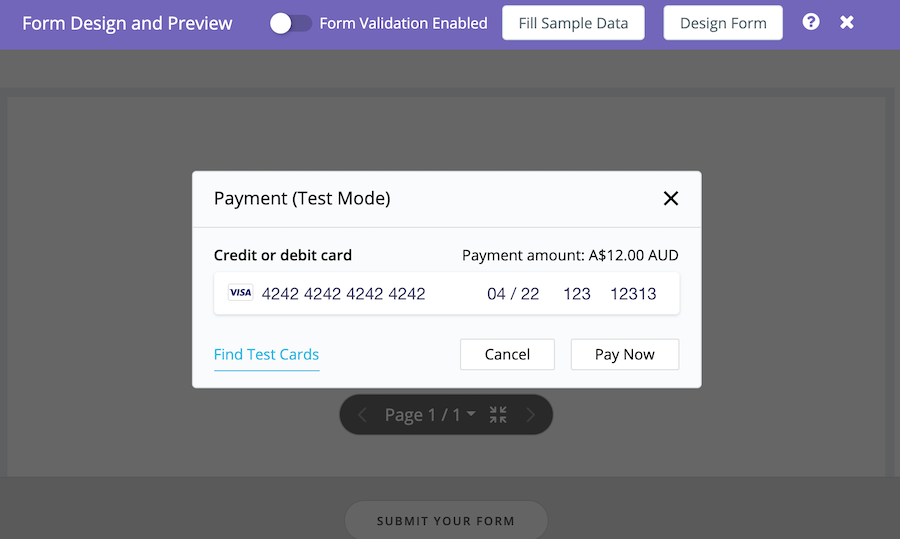This screenshot has width=900, height=539.
Task: Click the 'Form Validation Enabled' label text
Action: tap(403, 23)
